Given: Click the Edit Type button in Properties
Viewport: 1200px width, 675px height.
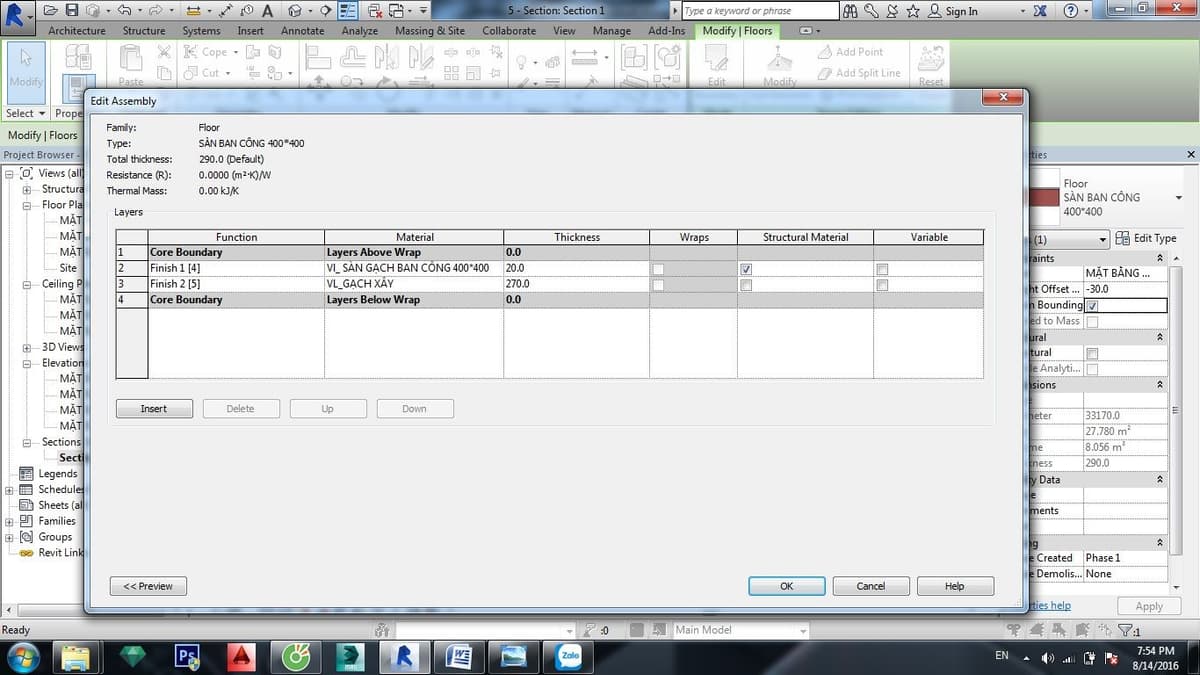Looking at the screenshot, I should click(x=1146, y=238).
